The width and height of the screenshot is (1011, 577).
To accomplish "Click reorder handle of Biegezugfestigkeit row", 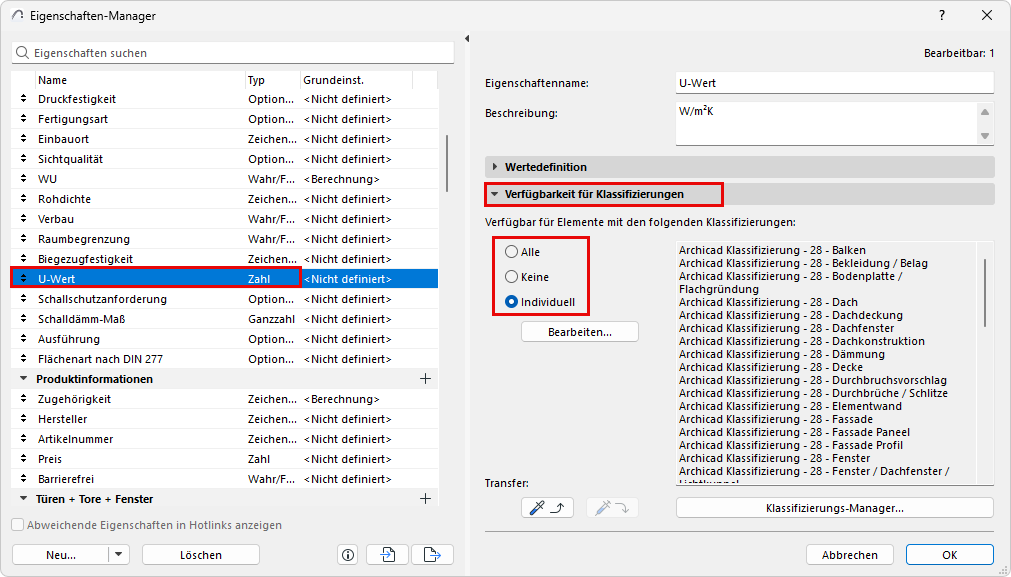I will (24, 259).
